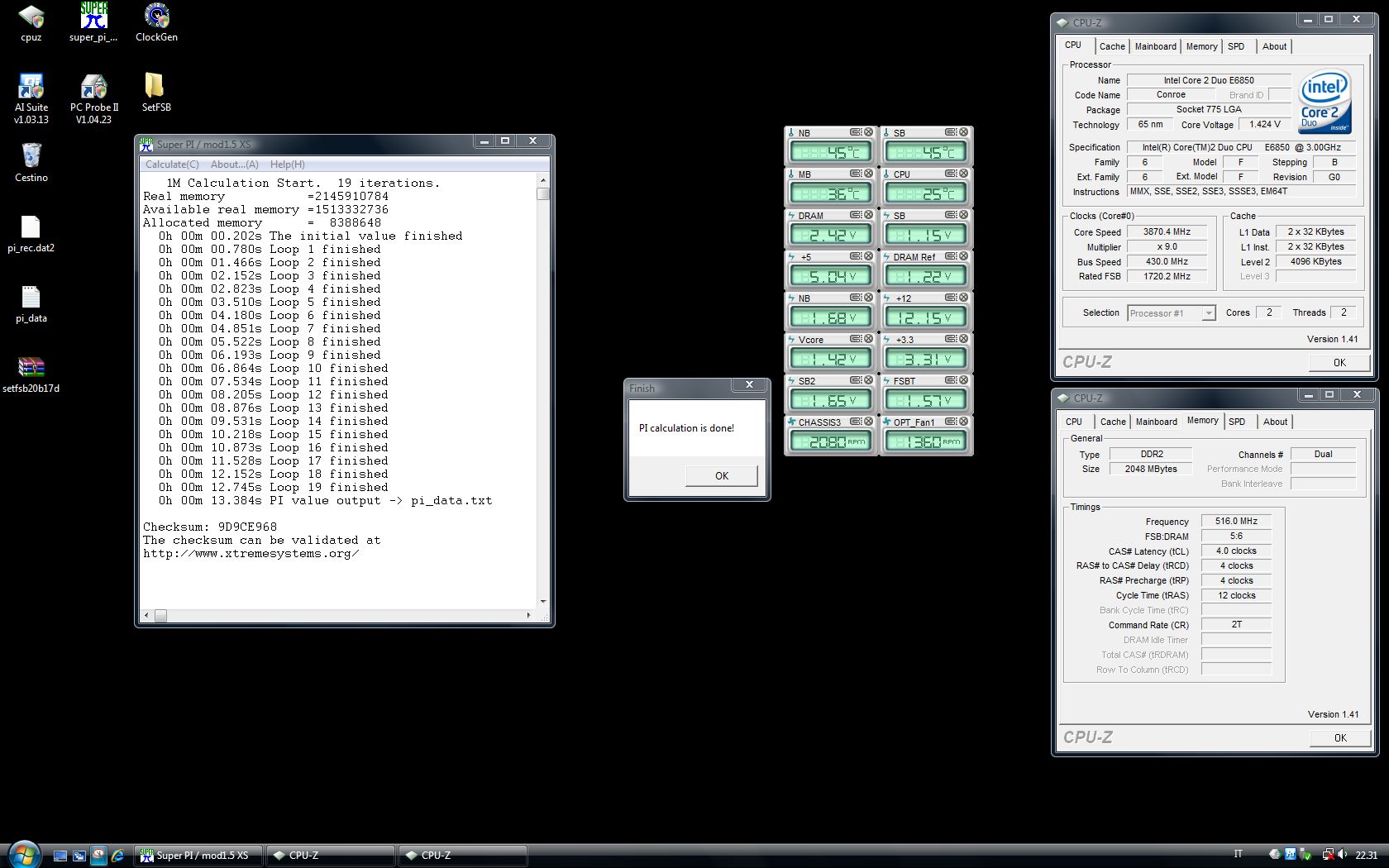The width and height of the screenshot is (1389, 868).
Task: Close the DRAM Ref voltage panel
Action: (x=963, y=256)
